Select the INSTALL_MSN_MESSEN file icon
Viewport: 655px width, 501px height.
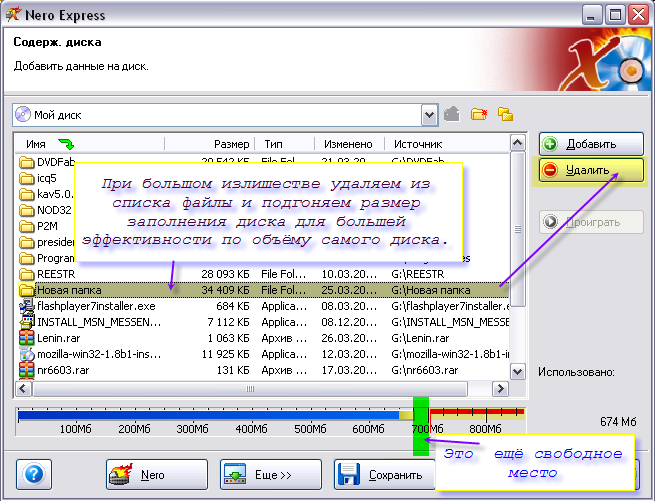click(x=27, y=322)
